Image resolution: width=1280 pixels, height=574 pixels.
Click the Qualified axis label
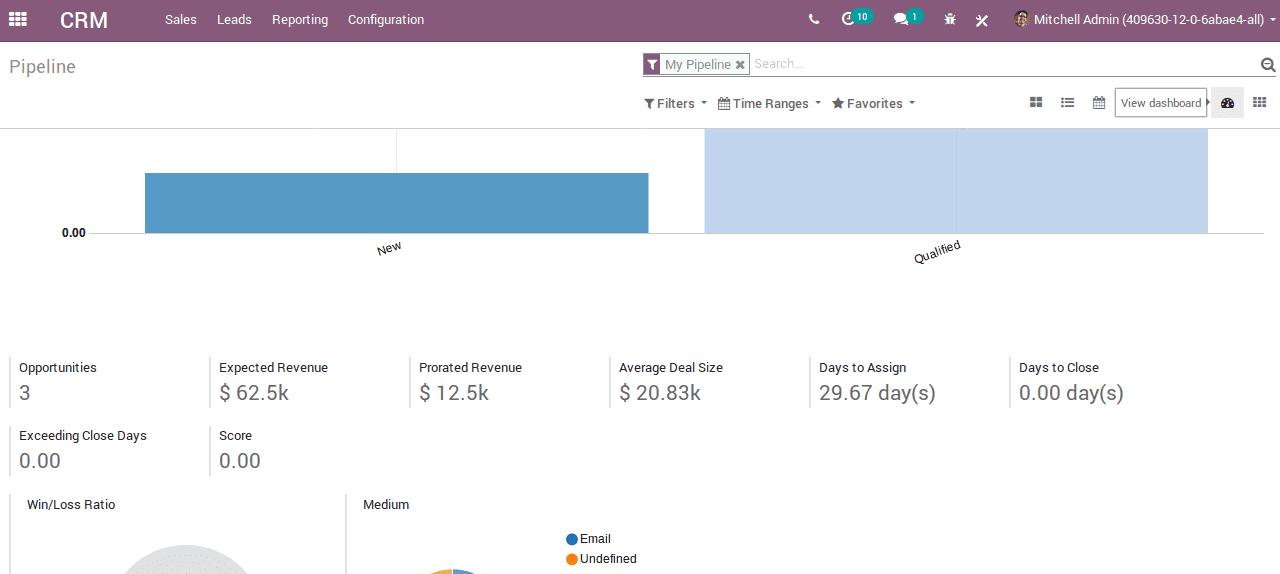tap(937, 252)
